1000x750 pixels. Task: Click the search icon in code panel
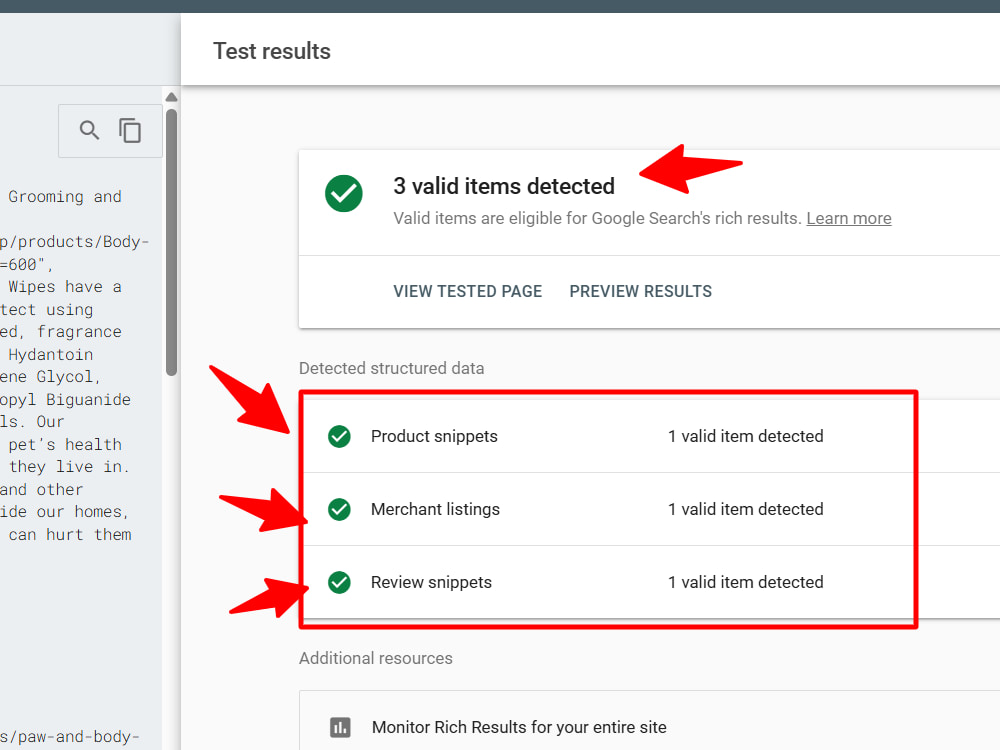point(89,130)
